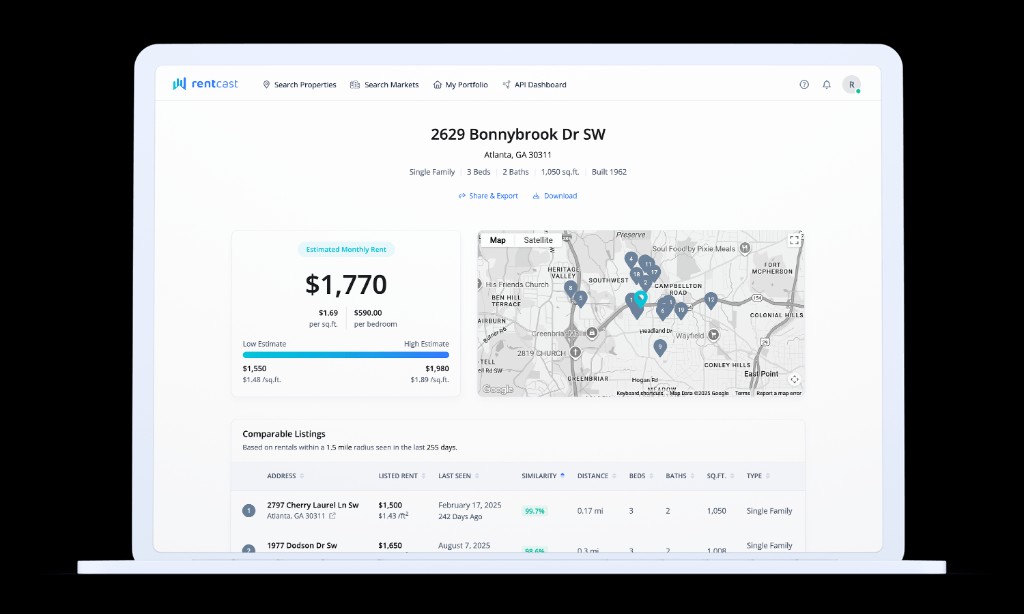Click 2797 Cherry Laurel Ln Sw address
This screenshot has height=614, width=1024.
pos(313,505)
